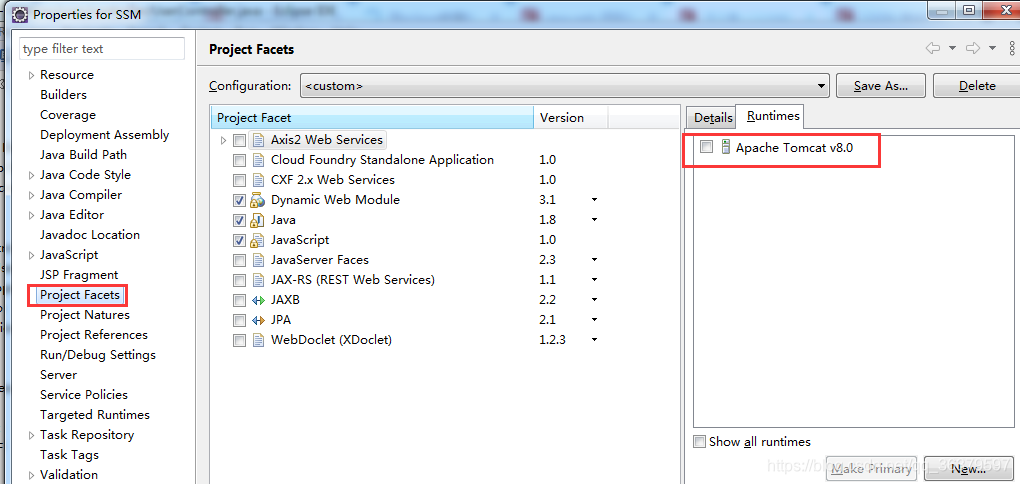
Task: Open forward history dropdown arrow
Action: [x=992, y=48]
